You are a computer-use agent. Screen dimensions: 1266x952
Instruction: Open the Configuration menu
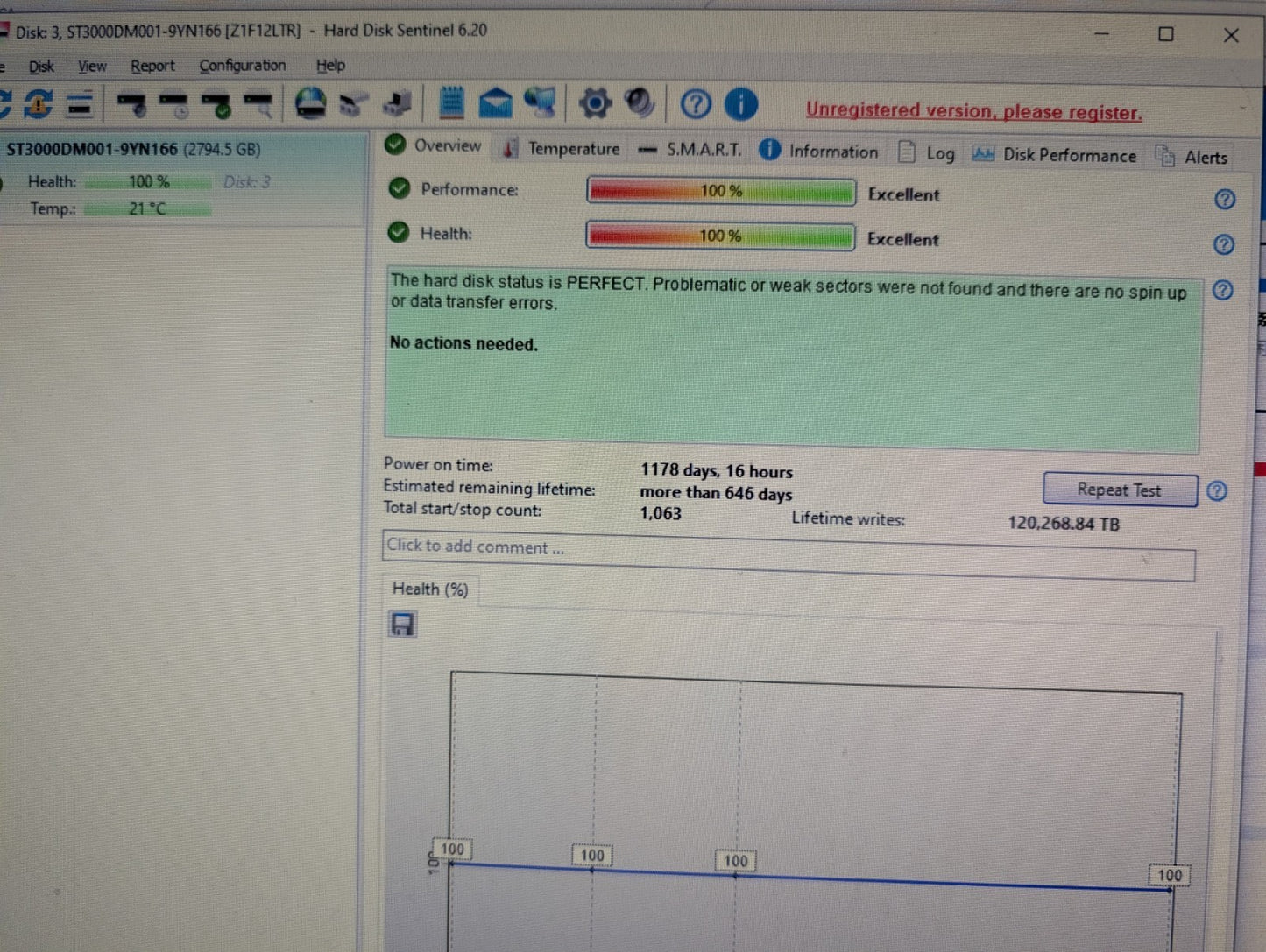point(243,66)
